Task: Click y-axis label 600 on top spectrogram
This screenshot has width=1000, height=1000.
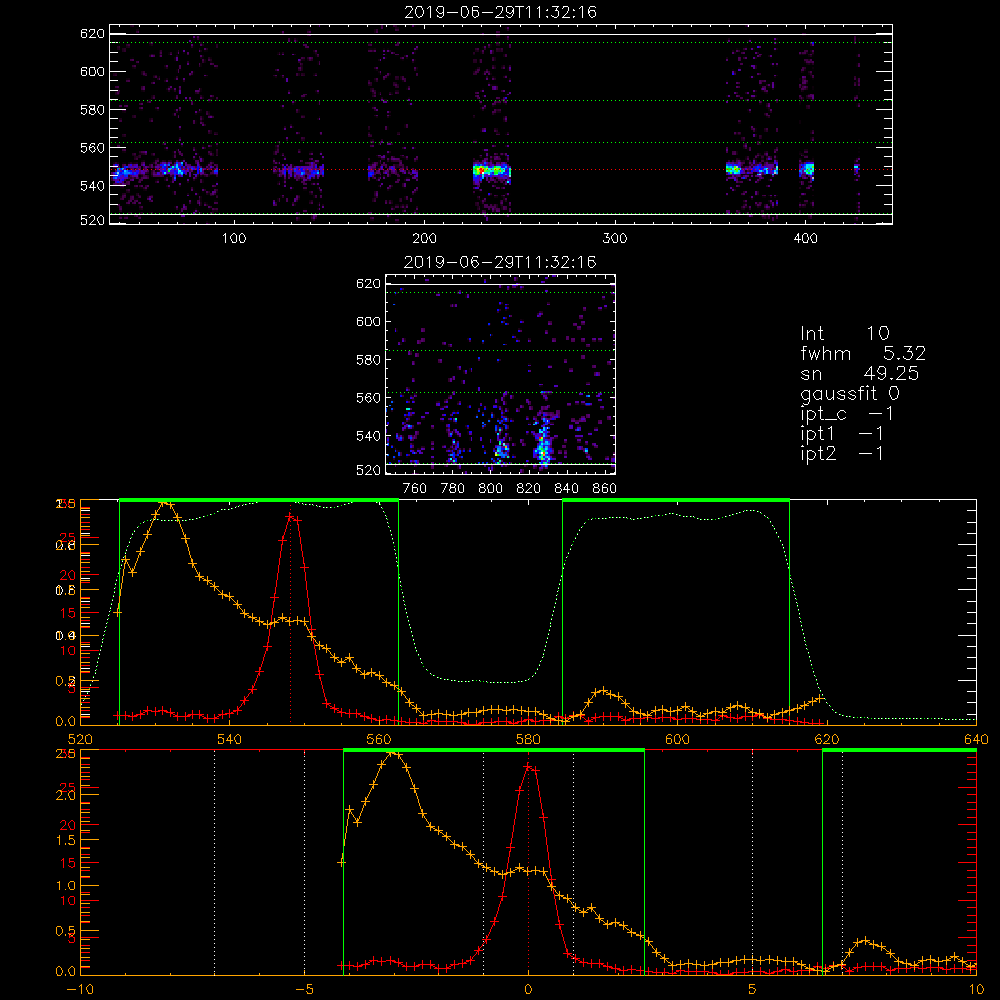Action: [92, 71]
